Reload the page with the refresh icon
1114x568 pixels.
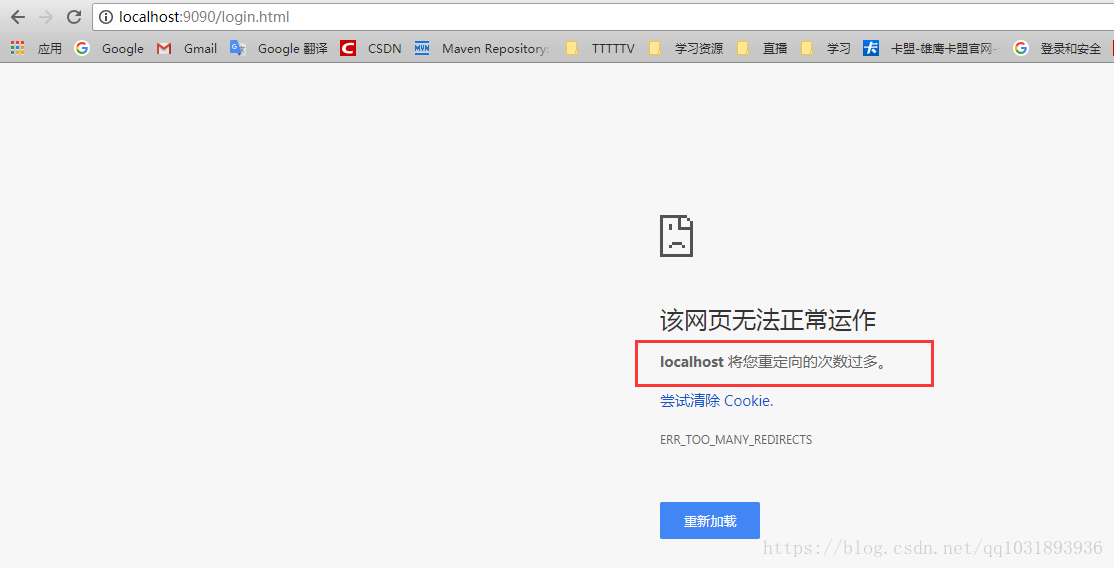(x=74, y=17)
